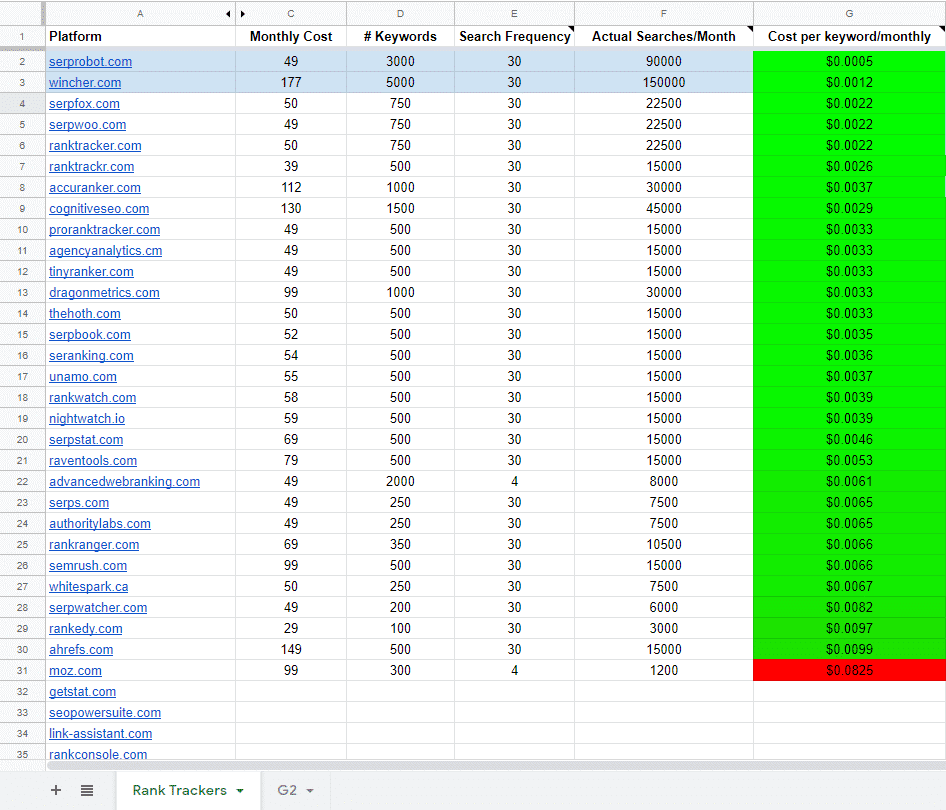Image resolution: width=946 pixels, height=810 pixels.
Task: Select column D header
Action: [x=401, y=13]
